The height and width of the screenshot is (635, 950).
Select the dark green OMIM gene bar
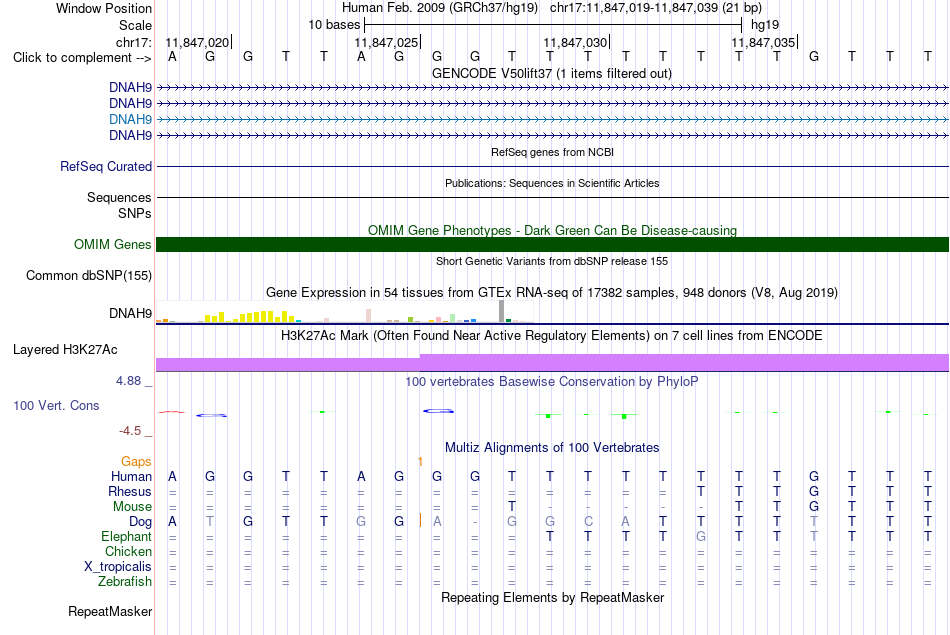point(552,244)
